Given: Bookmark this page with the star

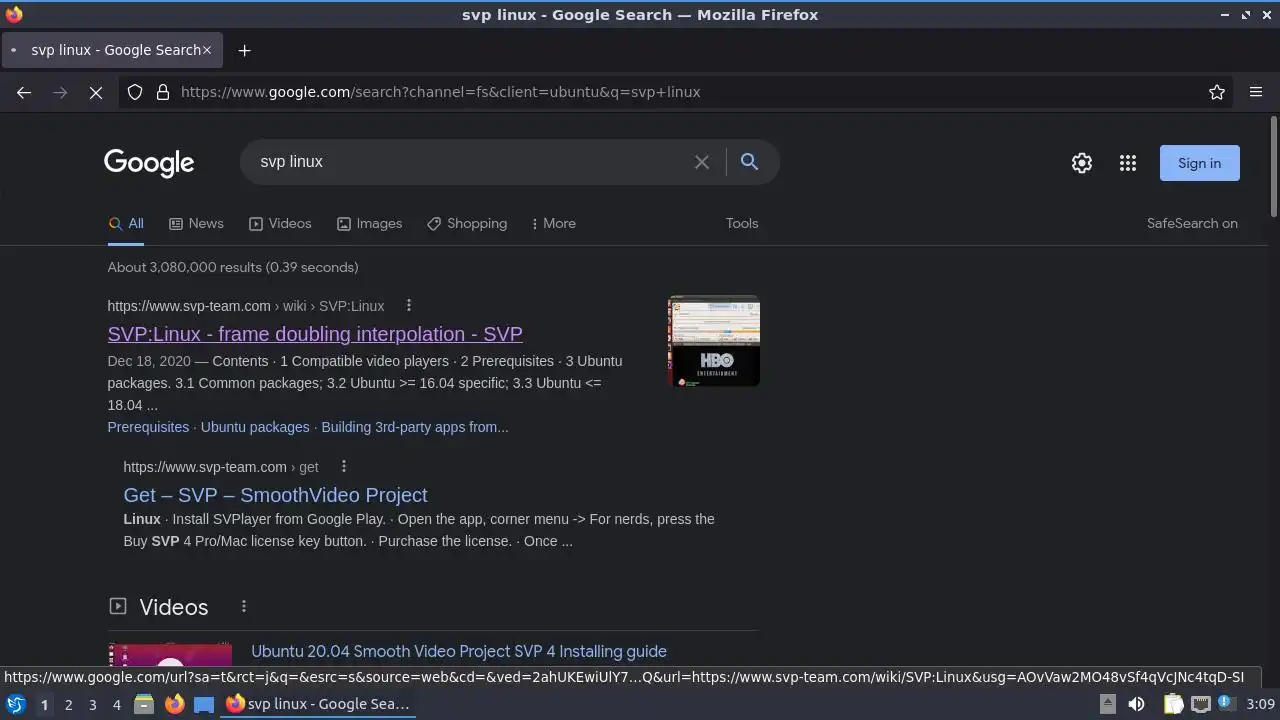Looking at the screenshot, I should (x=1217, y=92).
